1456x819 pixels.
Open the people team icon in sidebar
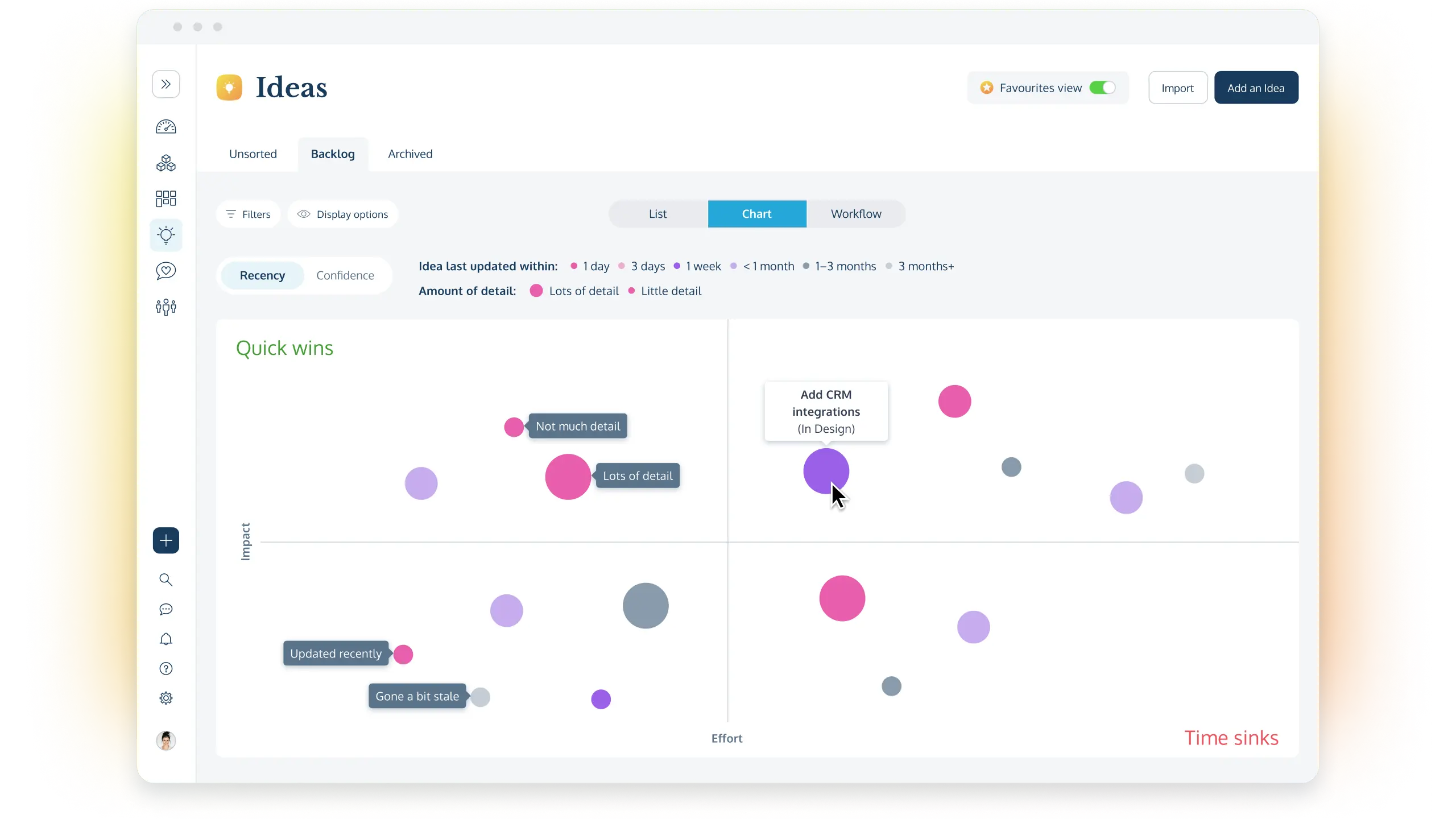(x=166, y=307)
